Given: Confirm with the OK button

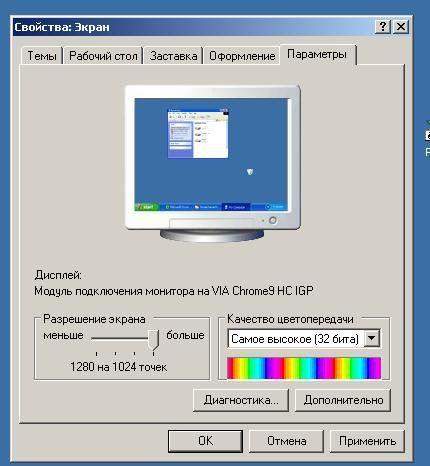Looking at the screenshot, I should (205, 441).
